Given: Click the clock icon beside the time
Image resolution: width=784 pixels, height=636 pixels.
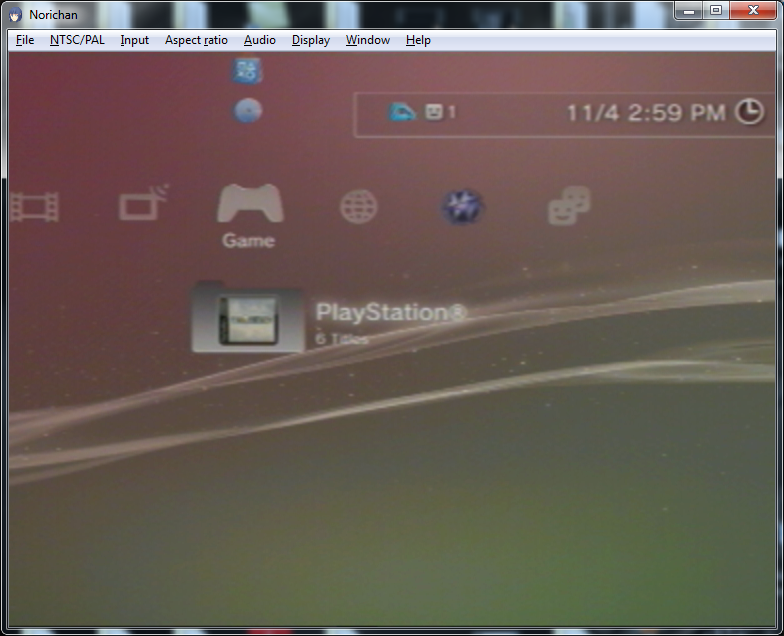Looking at the screenshot, I should 748,113.
